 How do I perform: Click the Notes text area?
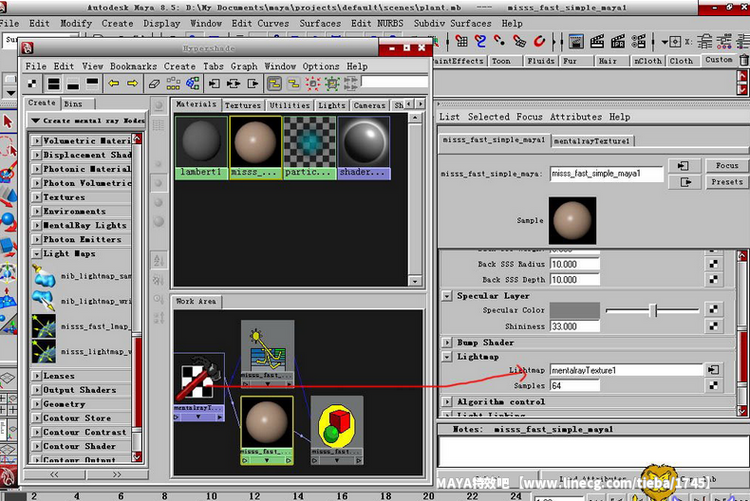(593, 451)
